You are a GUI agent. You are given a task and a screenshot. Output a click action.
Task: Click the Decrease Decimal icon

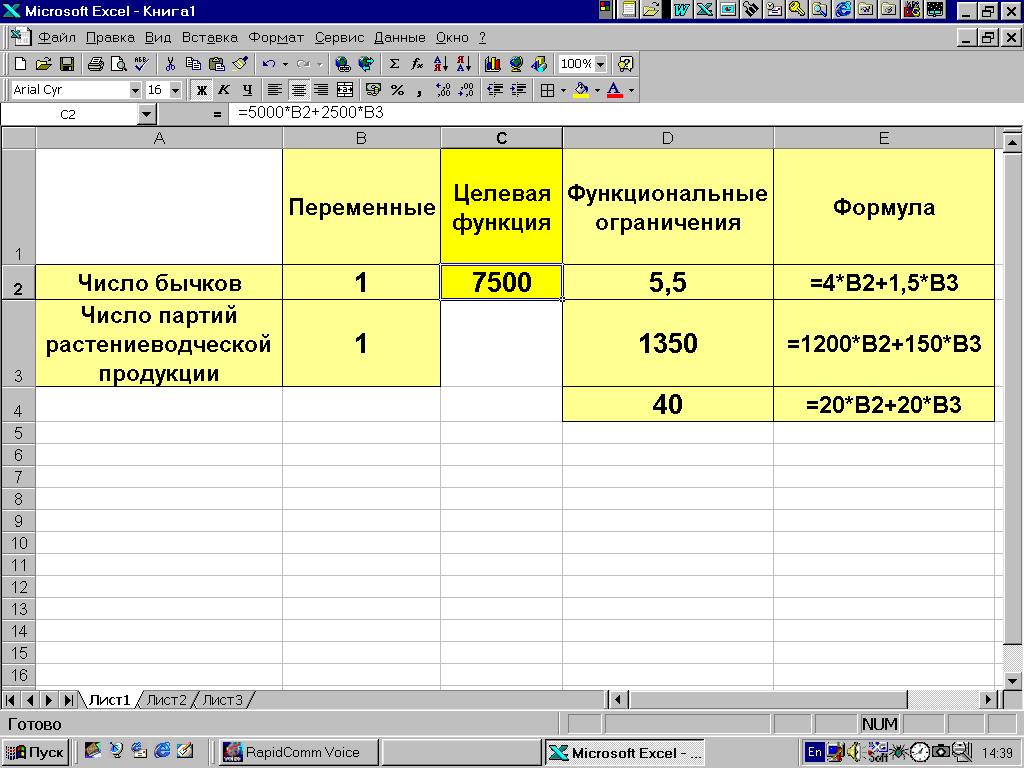tap(466, 90)
